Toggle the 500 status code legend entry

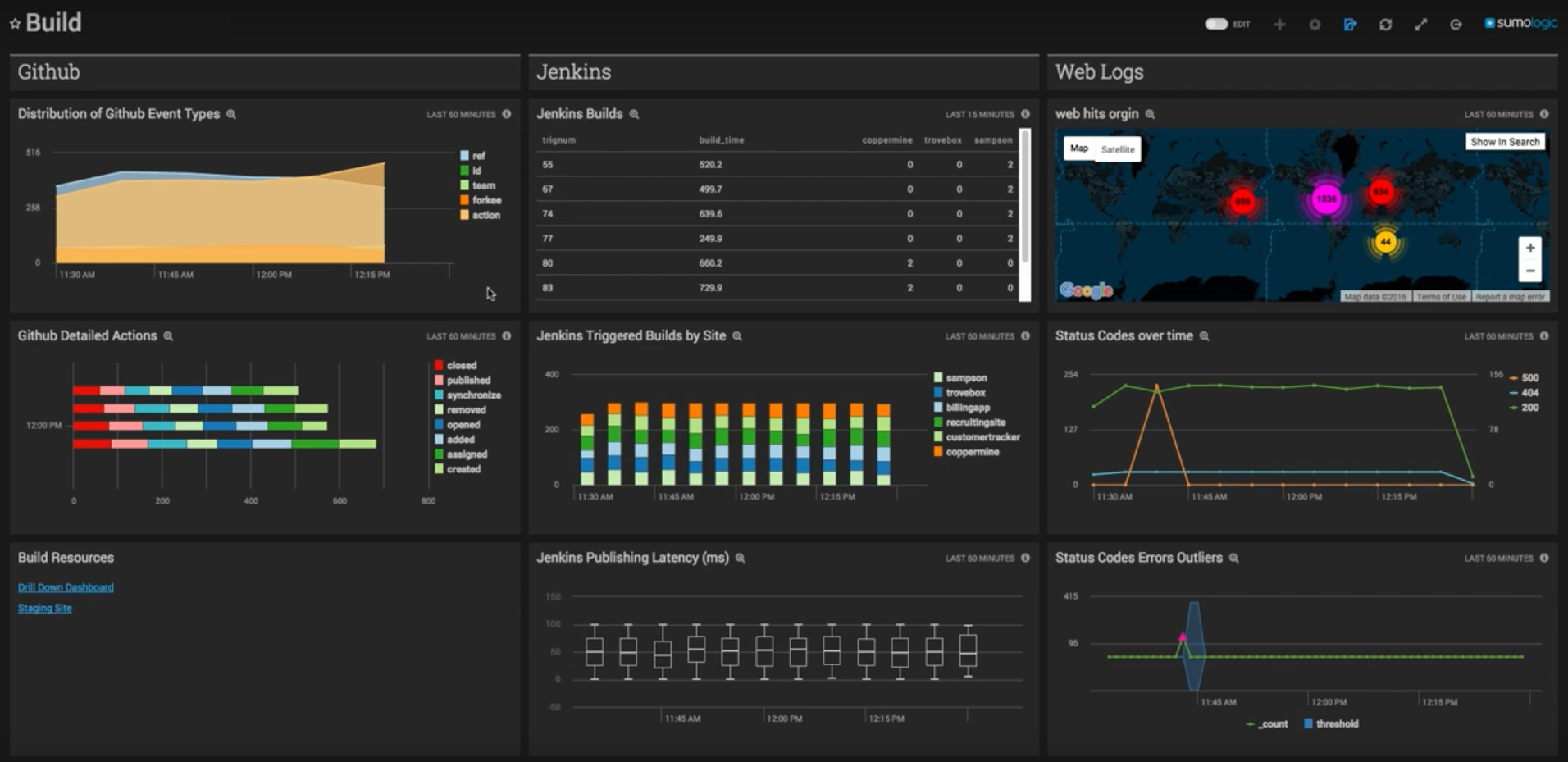1524,378
